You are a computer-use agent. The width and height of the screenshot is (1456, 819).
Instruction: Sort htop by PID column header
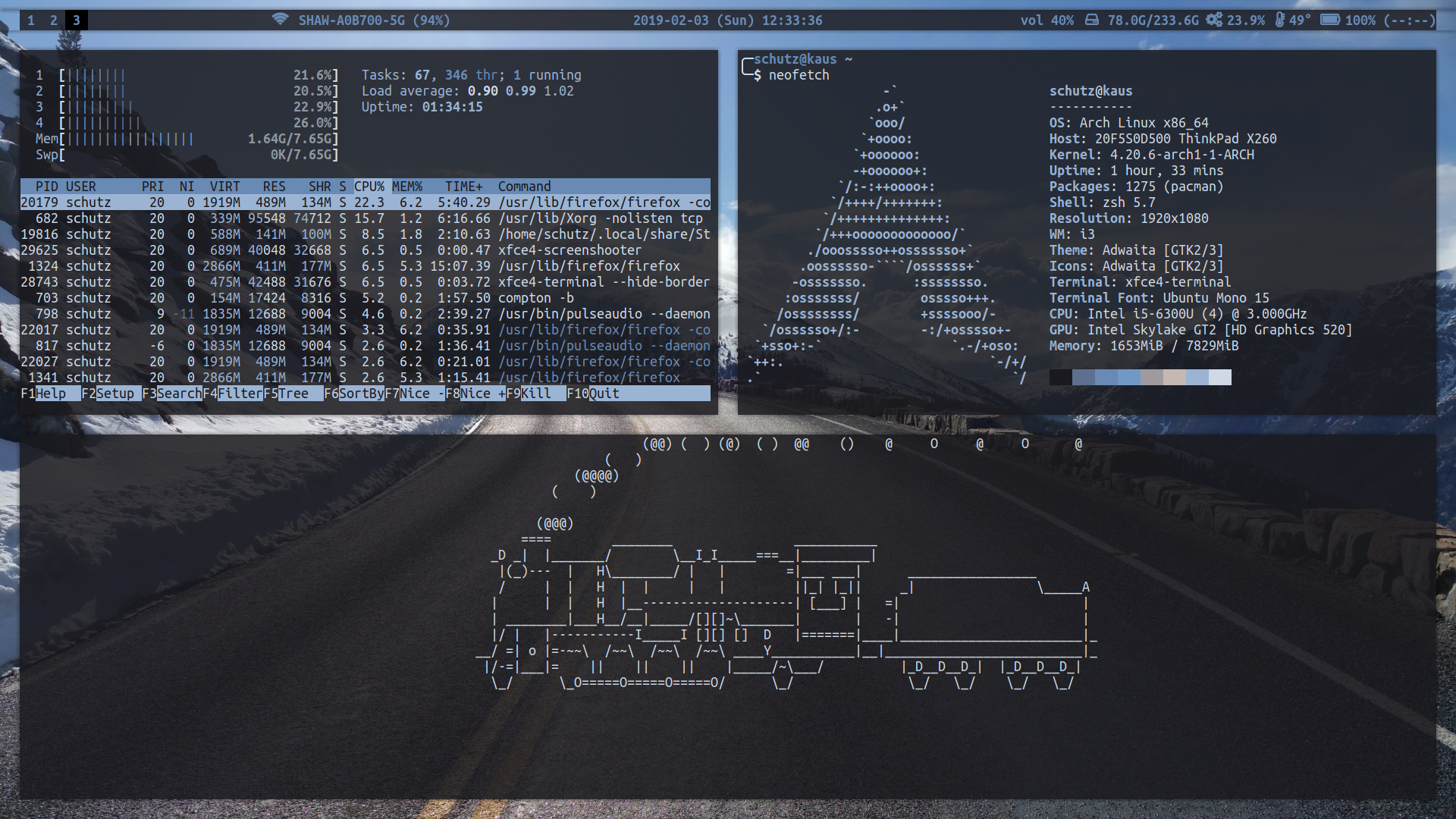(46, 187)
